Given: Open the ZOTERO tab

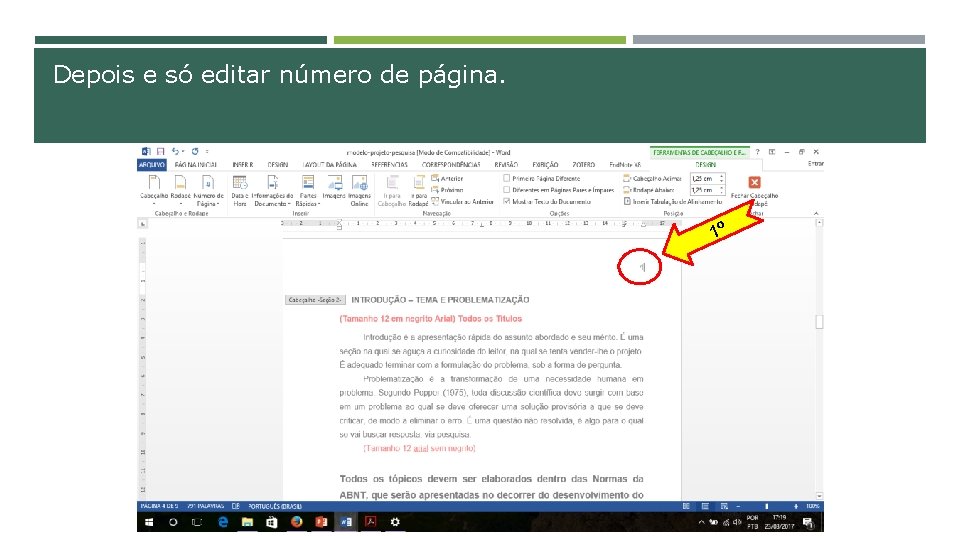Looking at the screenshot, I should tap(583, 165).
